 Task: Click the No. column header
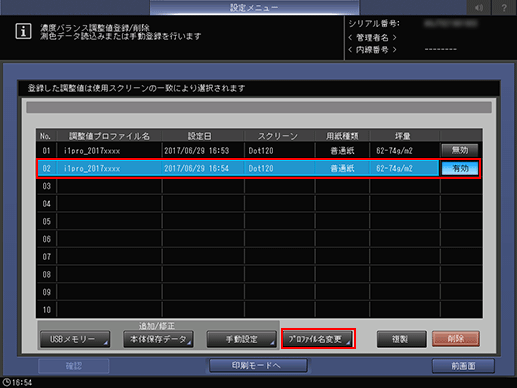click(x=45, y=136)
